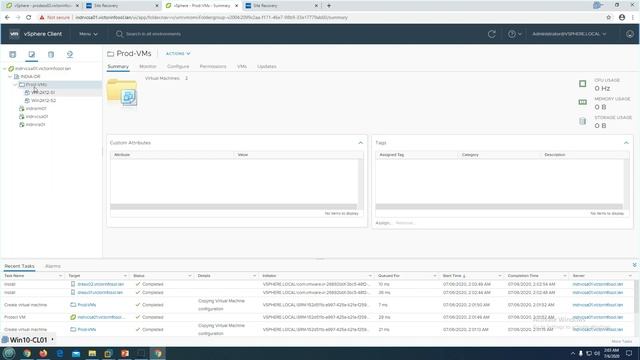Open server link in first task row
Screen dimensions: 640x360
click(598, 284)
